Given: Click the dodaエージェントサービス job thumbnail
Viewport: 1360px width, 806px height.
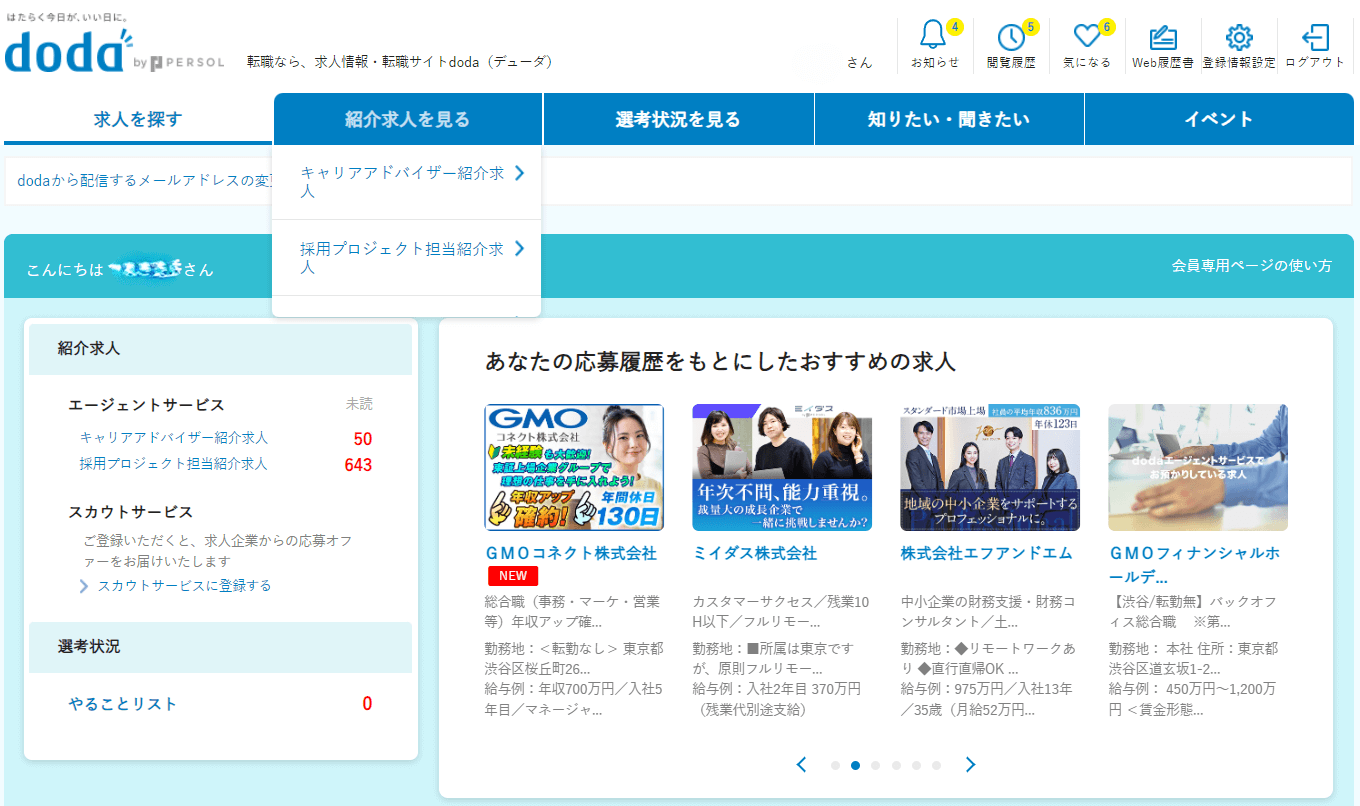Looking at the screenshot, I should point(1198,467).
